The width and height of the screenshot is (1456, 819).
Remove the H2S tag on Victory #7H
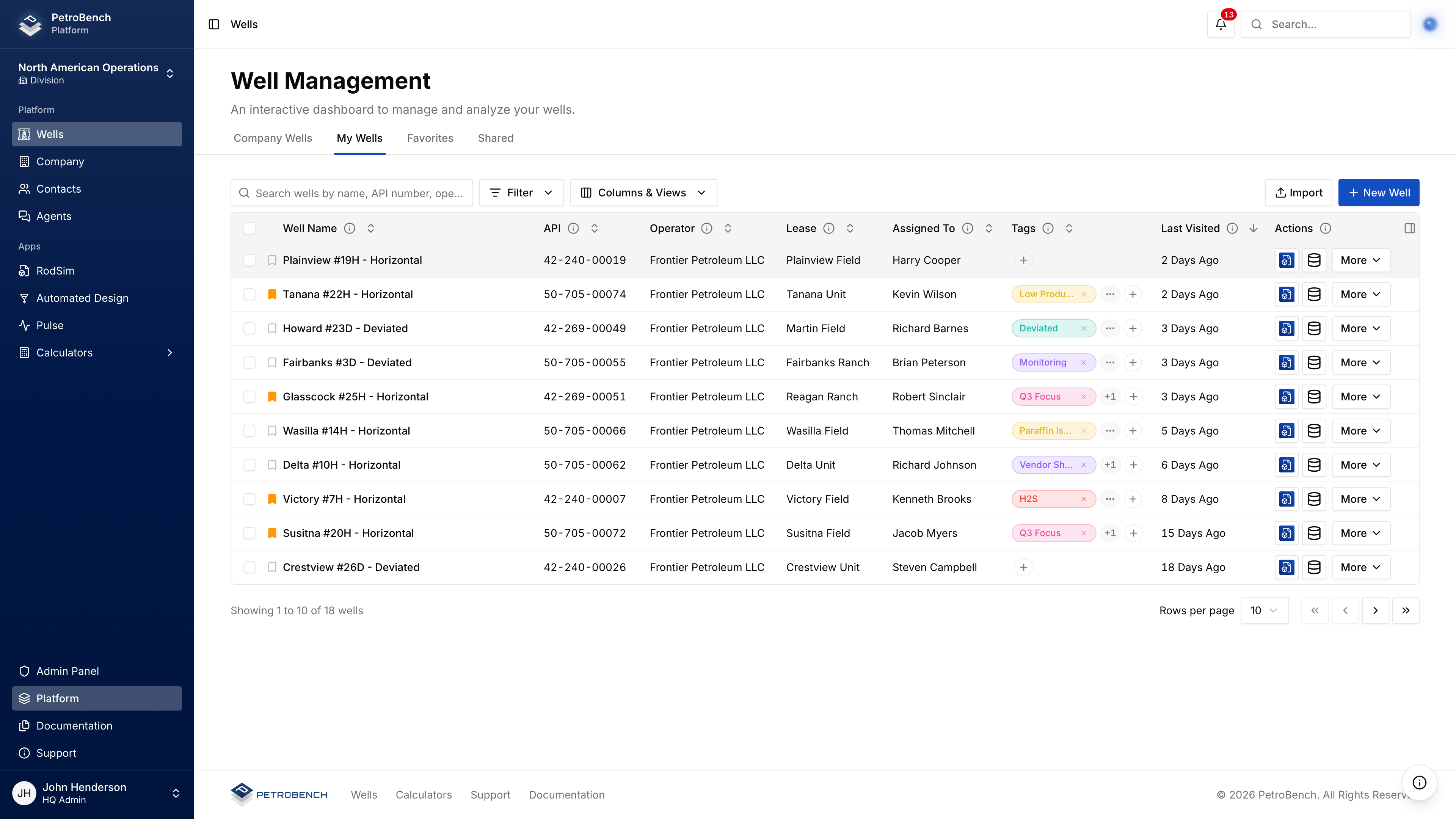click(1084, 499)
